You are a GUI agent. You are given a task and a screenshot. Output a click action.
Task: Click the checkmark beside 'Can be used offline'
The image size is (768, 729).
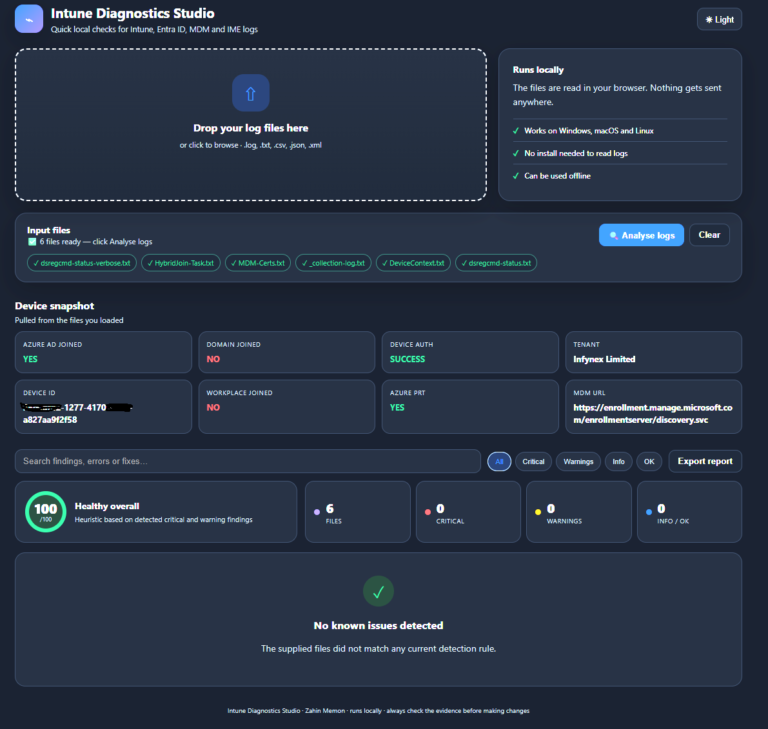[x=516, y=176]
